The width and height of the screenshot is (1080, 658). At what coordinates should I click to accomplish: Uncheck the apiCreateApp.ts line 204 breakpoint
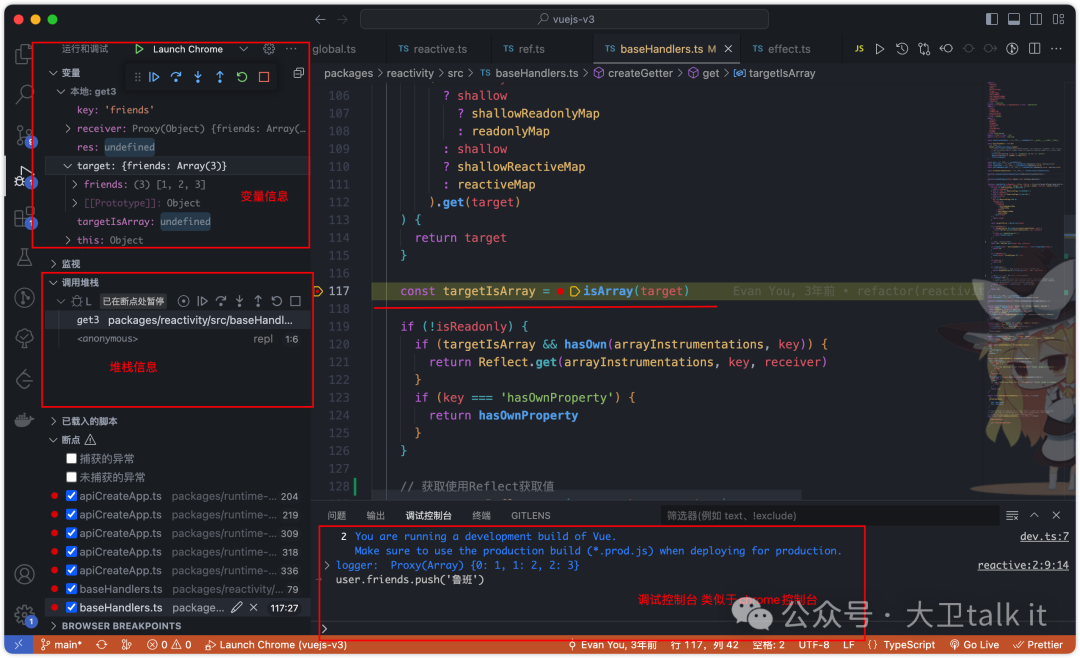click(x=71, y=496)
